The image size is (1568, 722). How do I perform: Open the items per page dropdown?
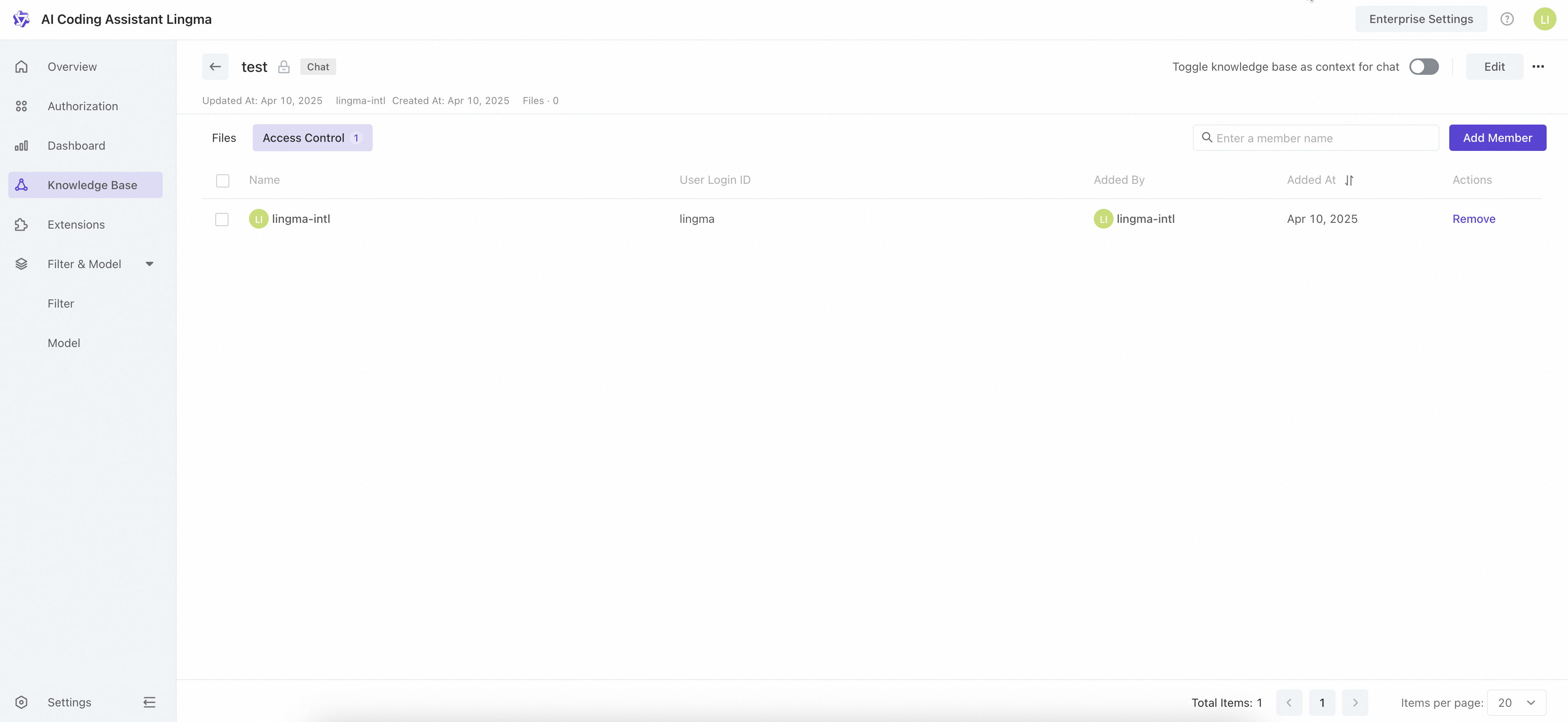point(1516,703)
